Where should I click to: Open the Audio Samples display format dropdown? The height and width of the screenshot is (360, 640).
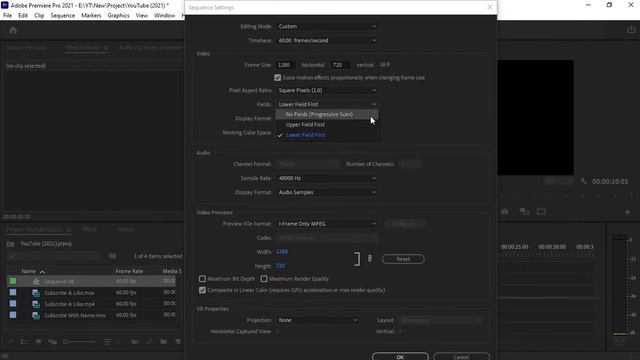tap(327, 192)
